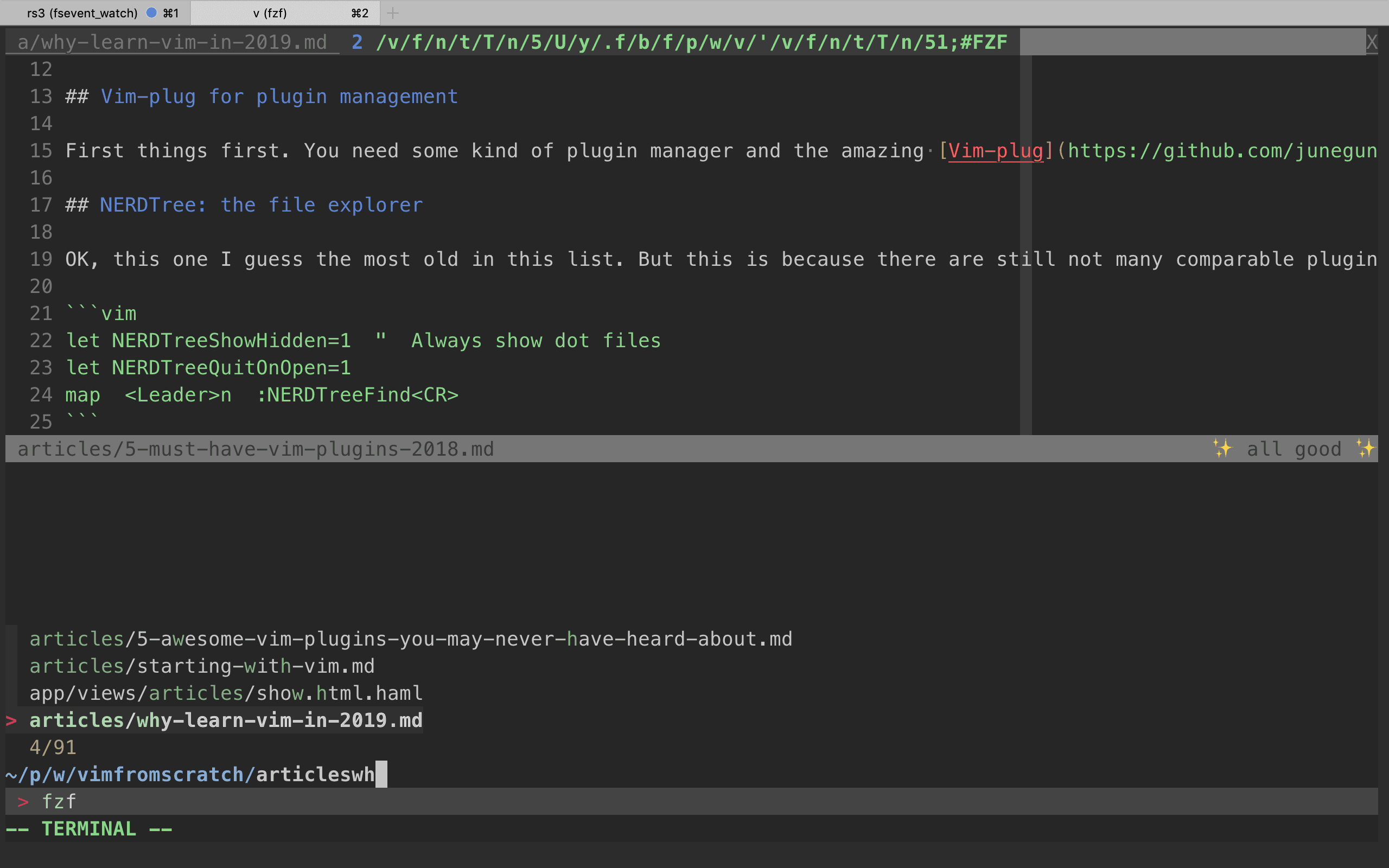Click 'all good' linter status indicator
This screenshot has height=868, width=1389.
(x=1294, y=449)
